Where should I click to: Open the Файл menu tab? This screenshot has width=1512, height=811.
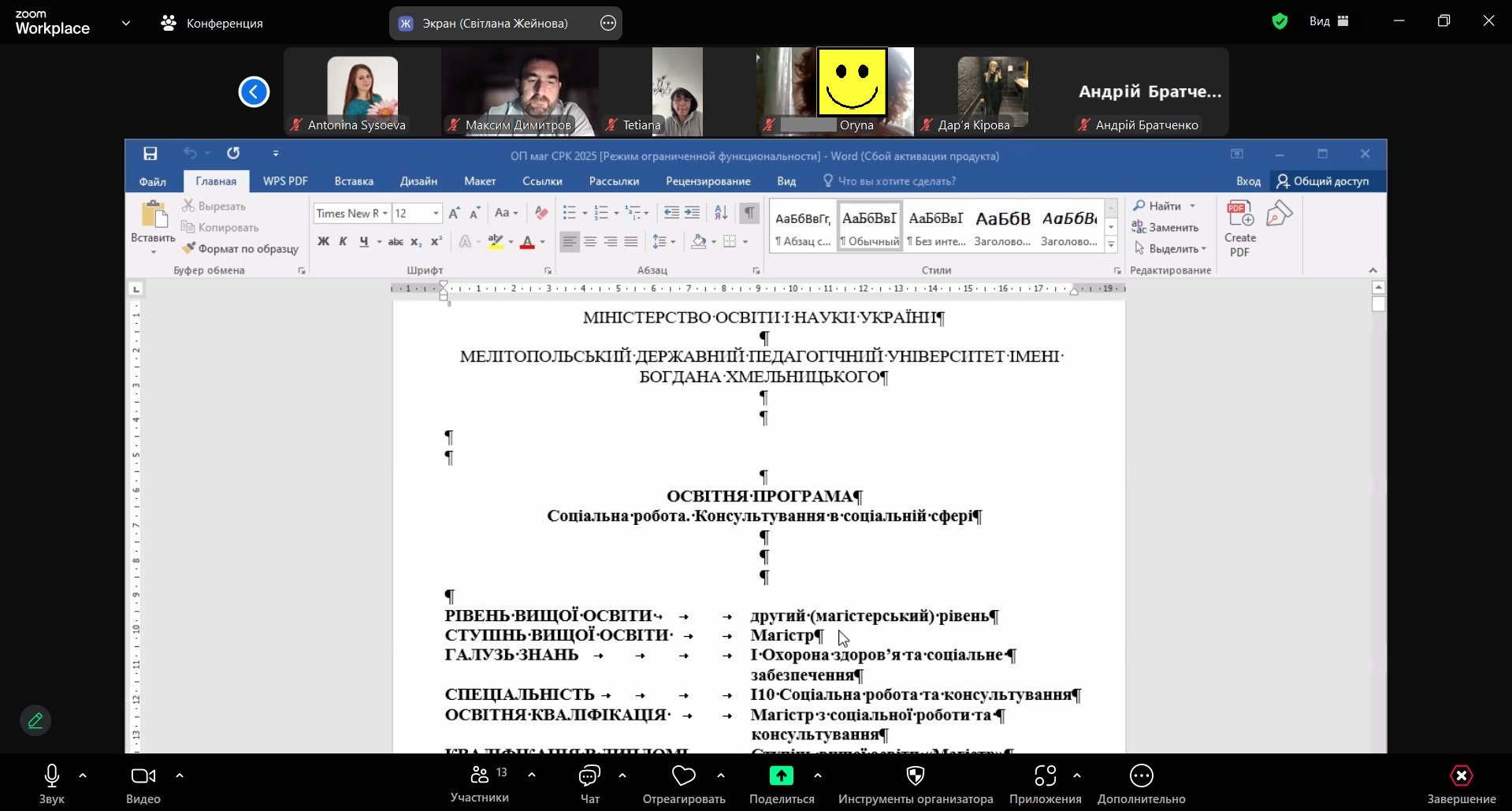point(153,181)
